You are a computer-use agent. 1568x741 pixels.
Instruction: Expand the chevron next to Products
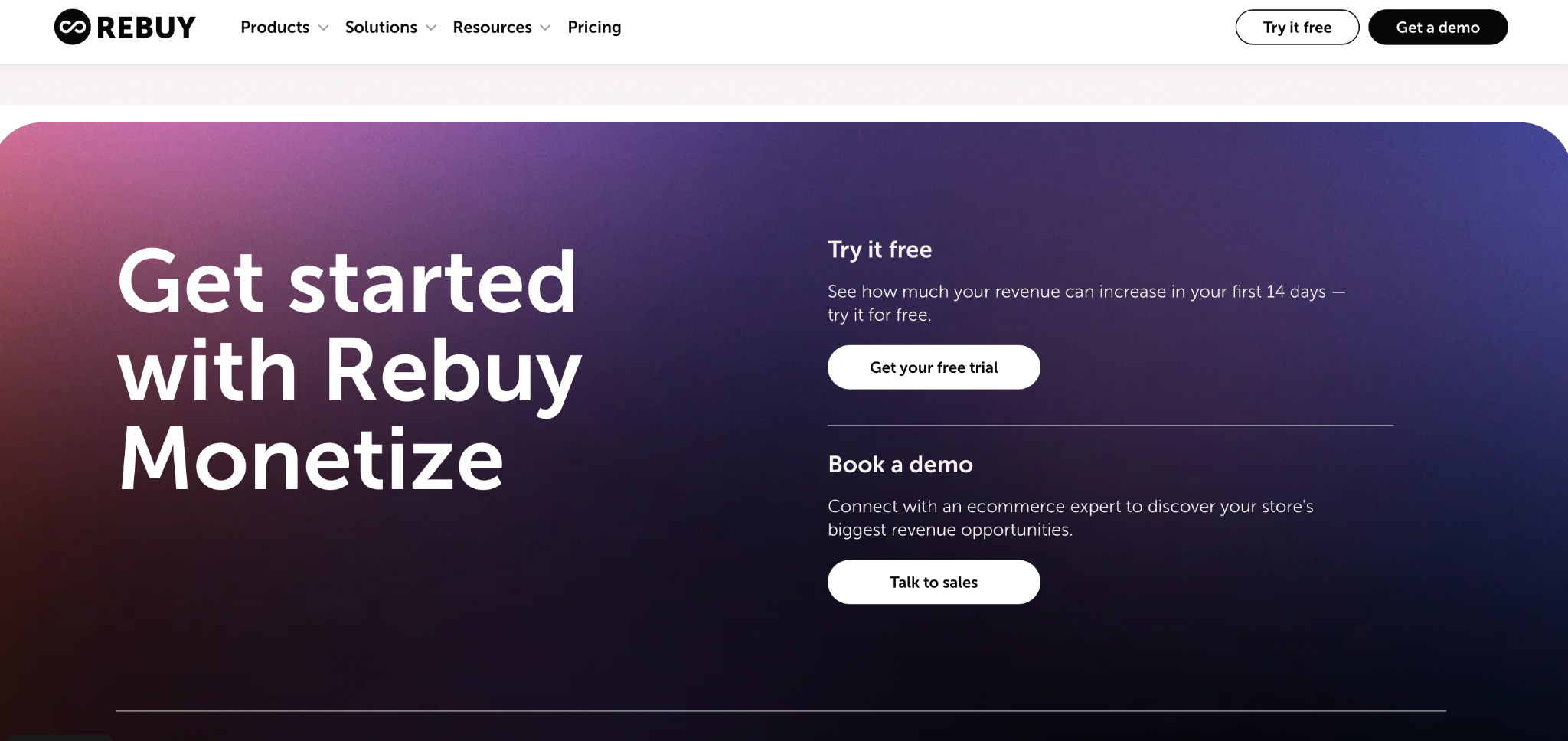tap(323, 28)
